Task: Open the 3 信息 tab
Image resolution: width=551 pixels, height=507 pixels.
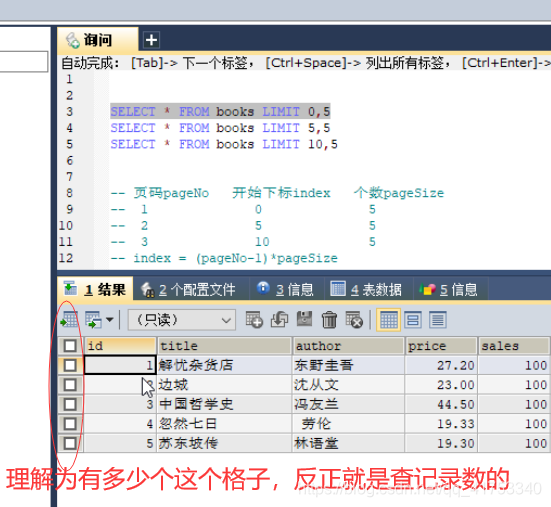Action: 285,290
